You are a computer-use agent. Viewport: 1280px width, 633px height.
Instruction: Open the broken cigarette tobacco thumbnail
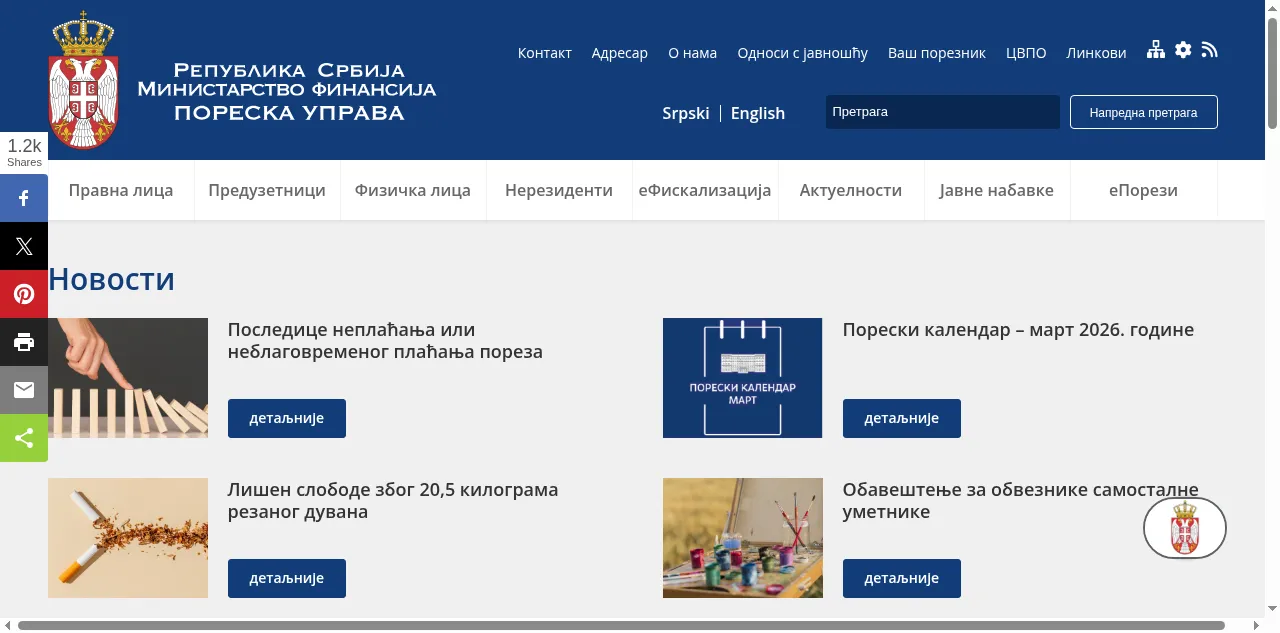pos(128,538)
